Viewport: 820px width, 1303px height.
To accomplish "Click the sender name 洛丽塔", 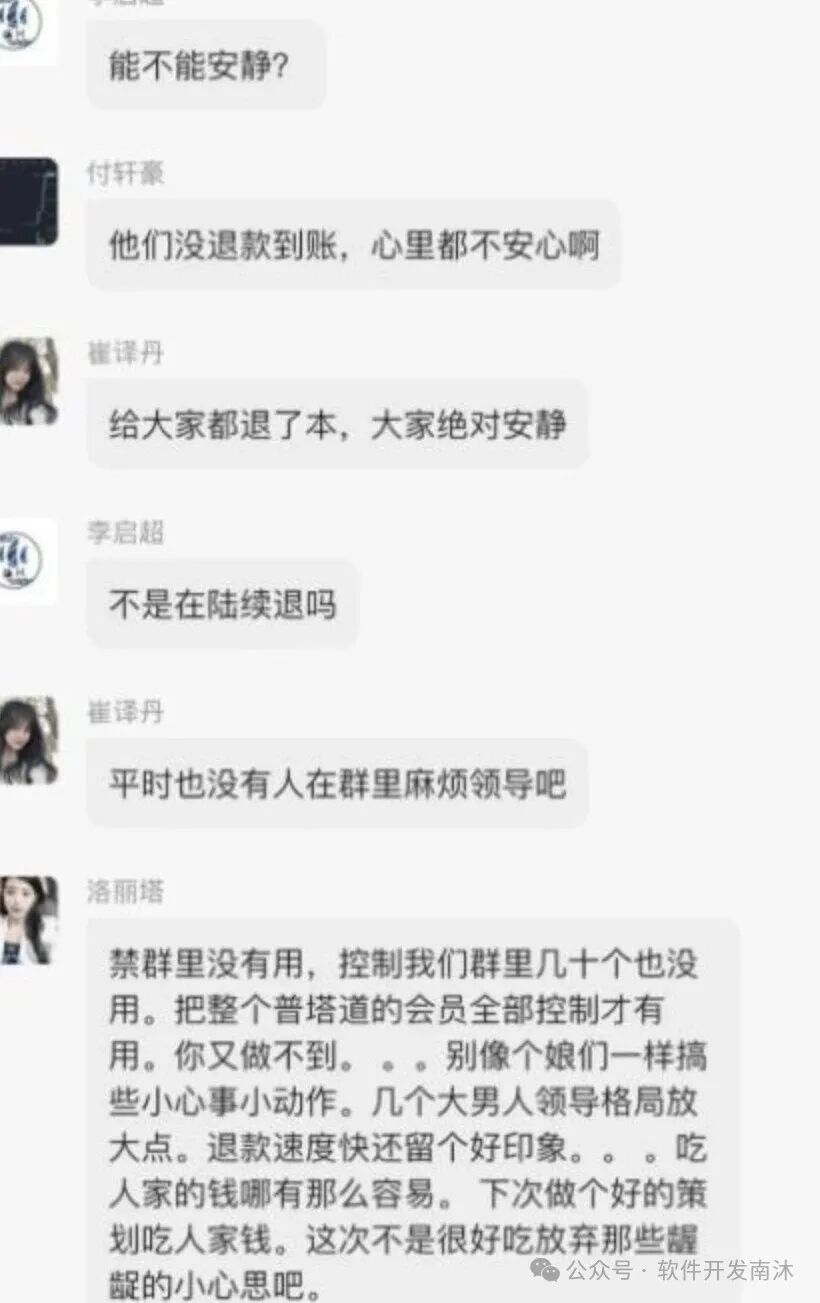I will point(125,892).
